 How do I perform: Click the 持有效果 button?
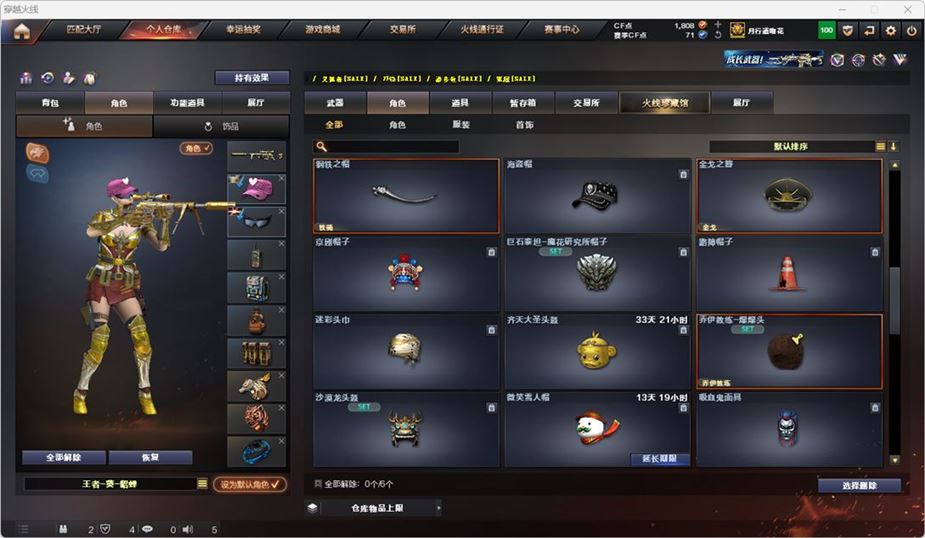pyautogui.click(x=252, y=77)
